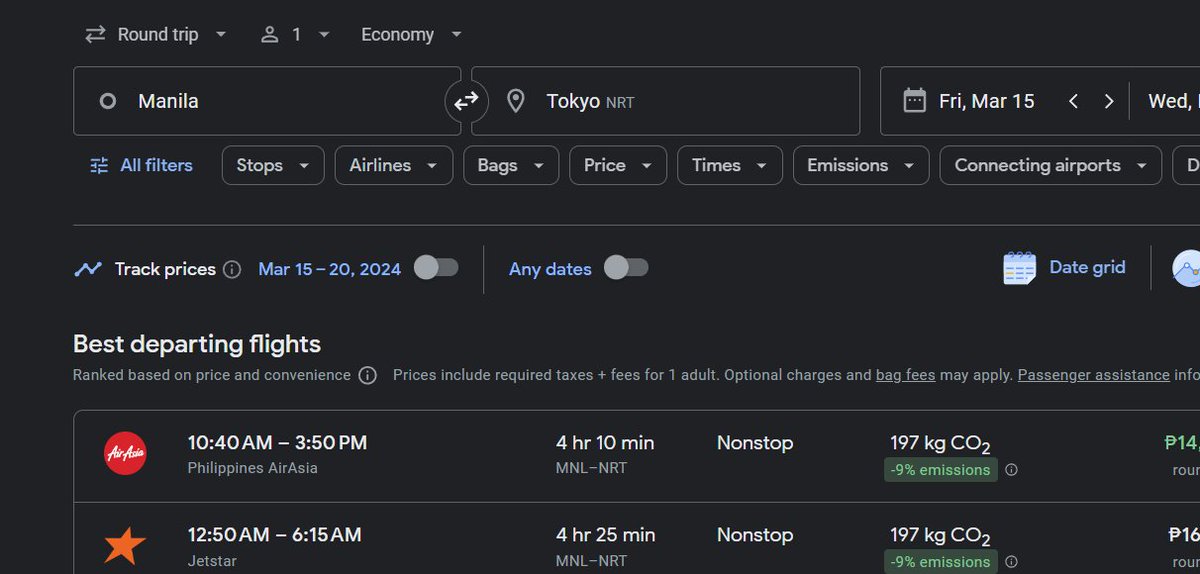Image resolution: width=1200 pixels, height=574 pixels.
Task: Click the Tokyo NRT destination field
Action: pyautogui.click(x=666, y=101)
